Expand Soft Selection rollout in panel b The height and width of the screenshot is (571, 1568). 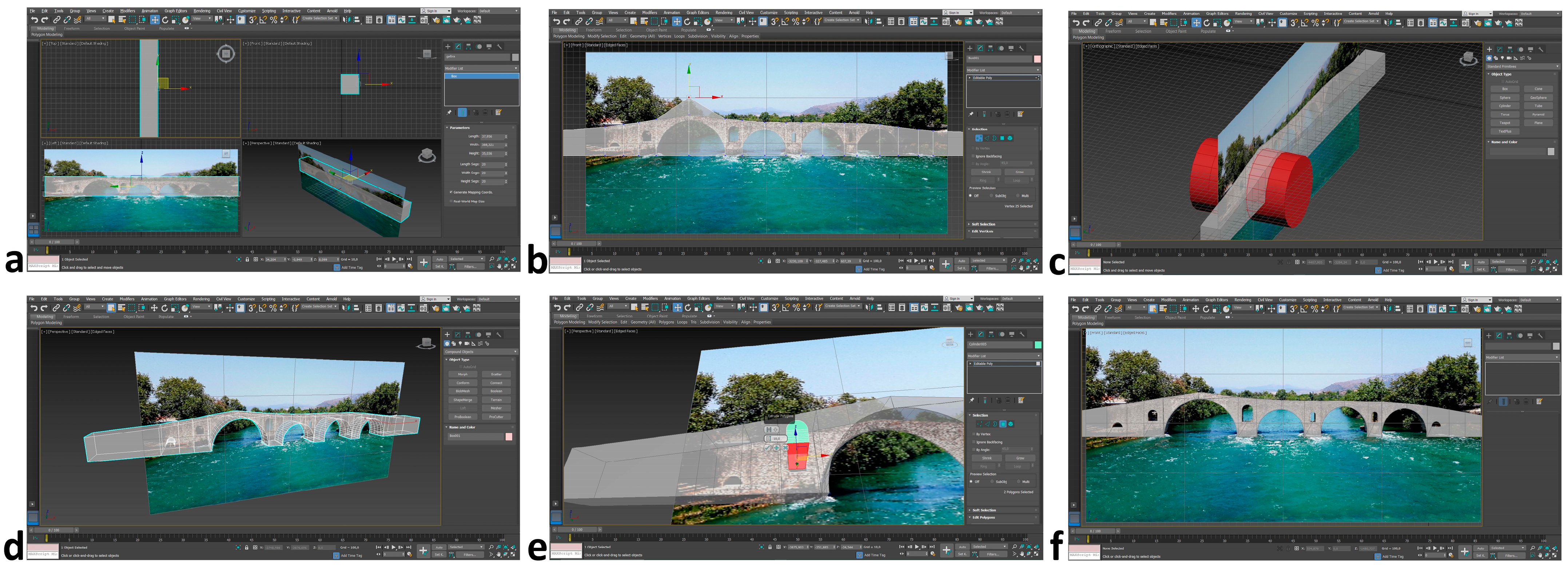pos(983,224)
